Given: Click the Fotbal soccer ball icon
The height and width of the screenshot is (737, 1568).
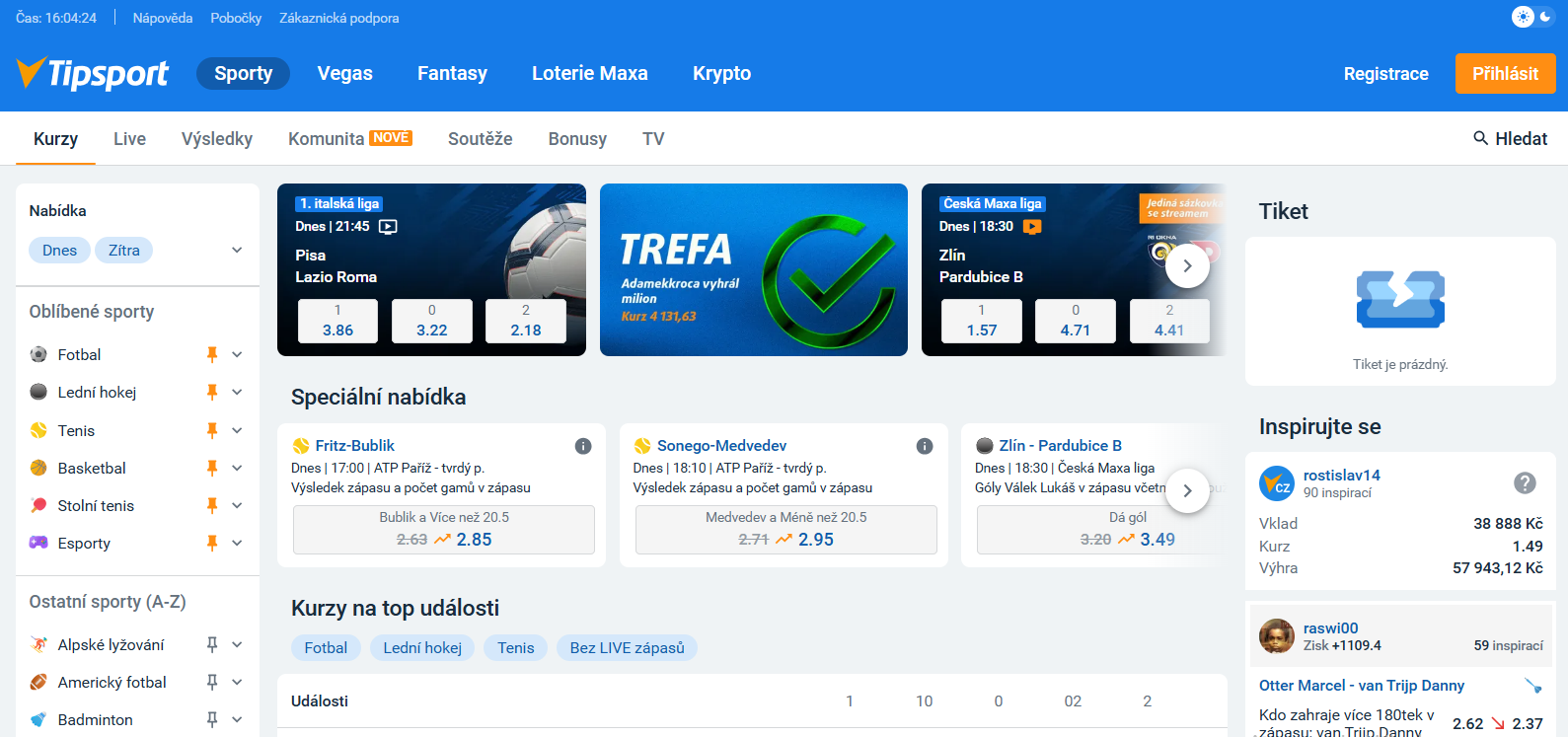Looking at the screenshot, I should [x=38, y=354].
